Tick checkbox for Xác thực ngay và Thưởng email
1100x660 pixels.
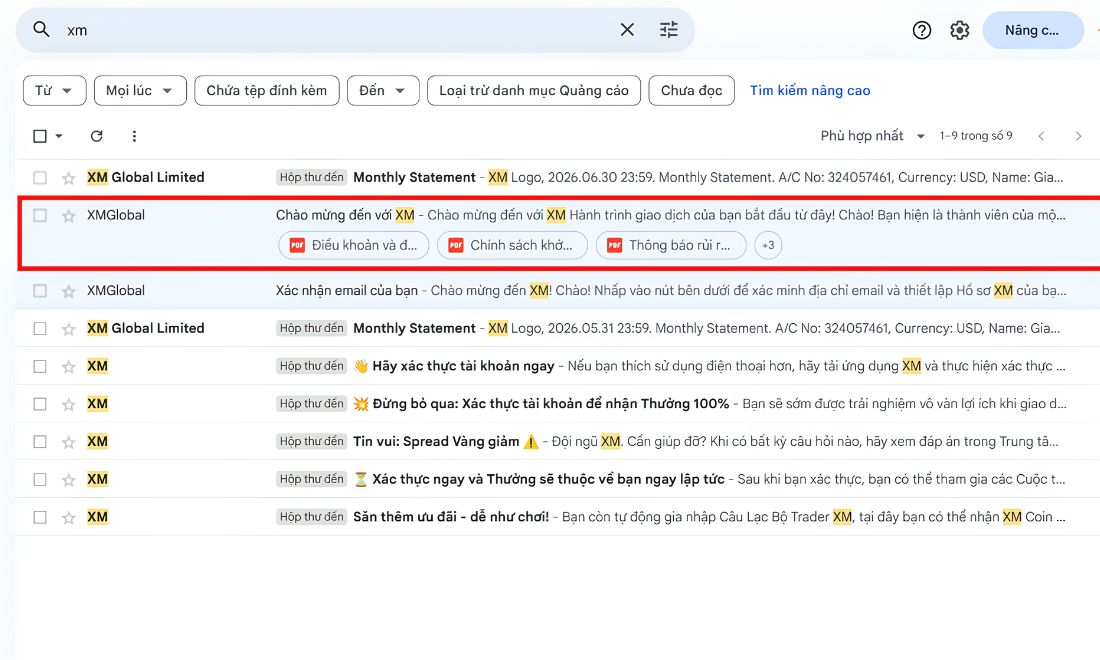point(40,479)
